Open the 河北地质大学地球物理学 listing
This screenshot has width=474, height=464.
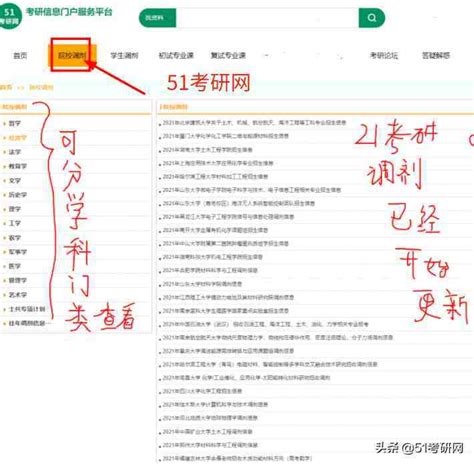click(x=210, y=418)
